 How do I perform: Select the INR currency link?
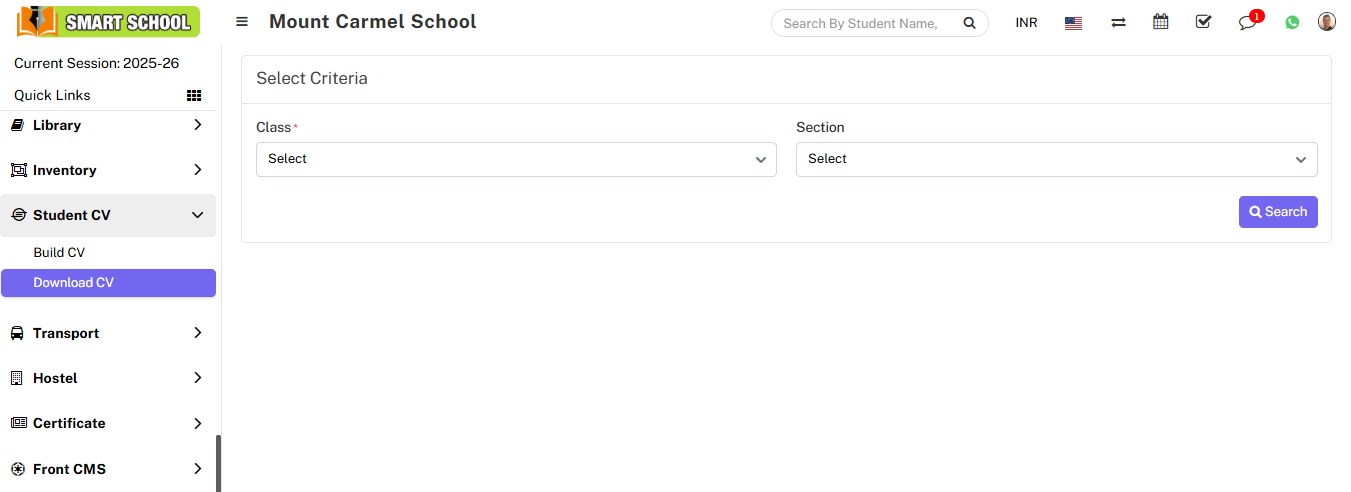1026,23
